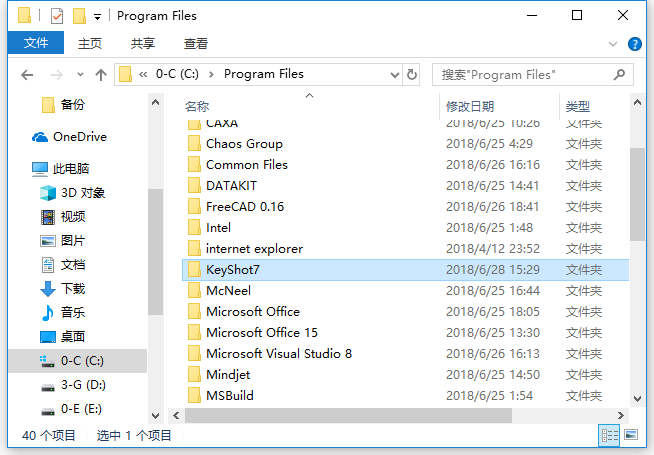Click the New Folder quick access icon
This screenshot has width=654, height=455.
(x=79, y=16)
